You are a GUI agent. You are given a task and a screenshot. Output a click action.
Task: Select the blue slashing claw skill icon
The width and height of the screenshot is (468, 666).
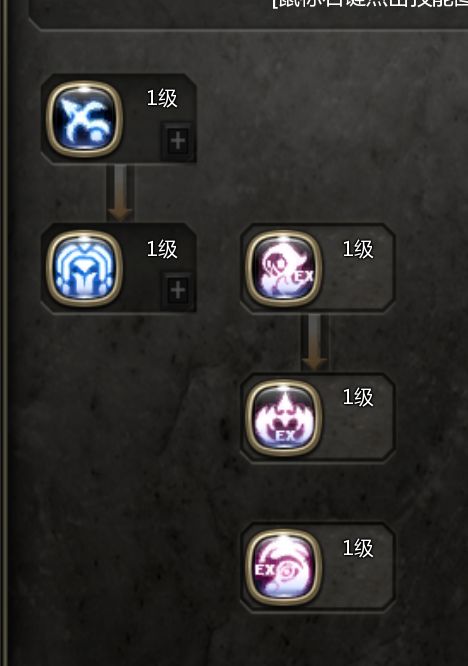(x=84, y=119)
